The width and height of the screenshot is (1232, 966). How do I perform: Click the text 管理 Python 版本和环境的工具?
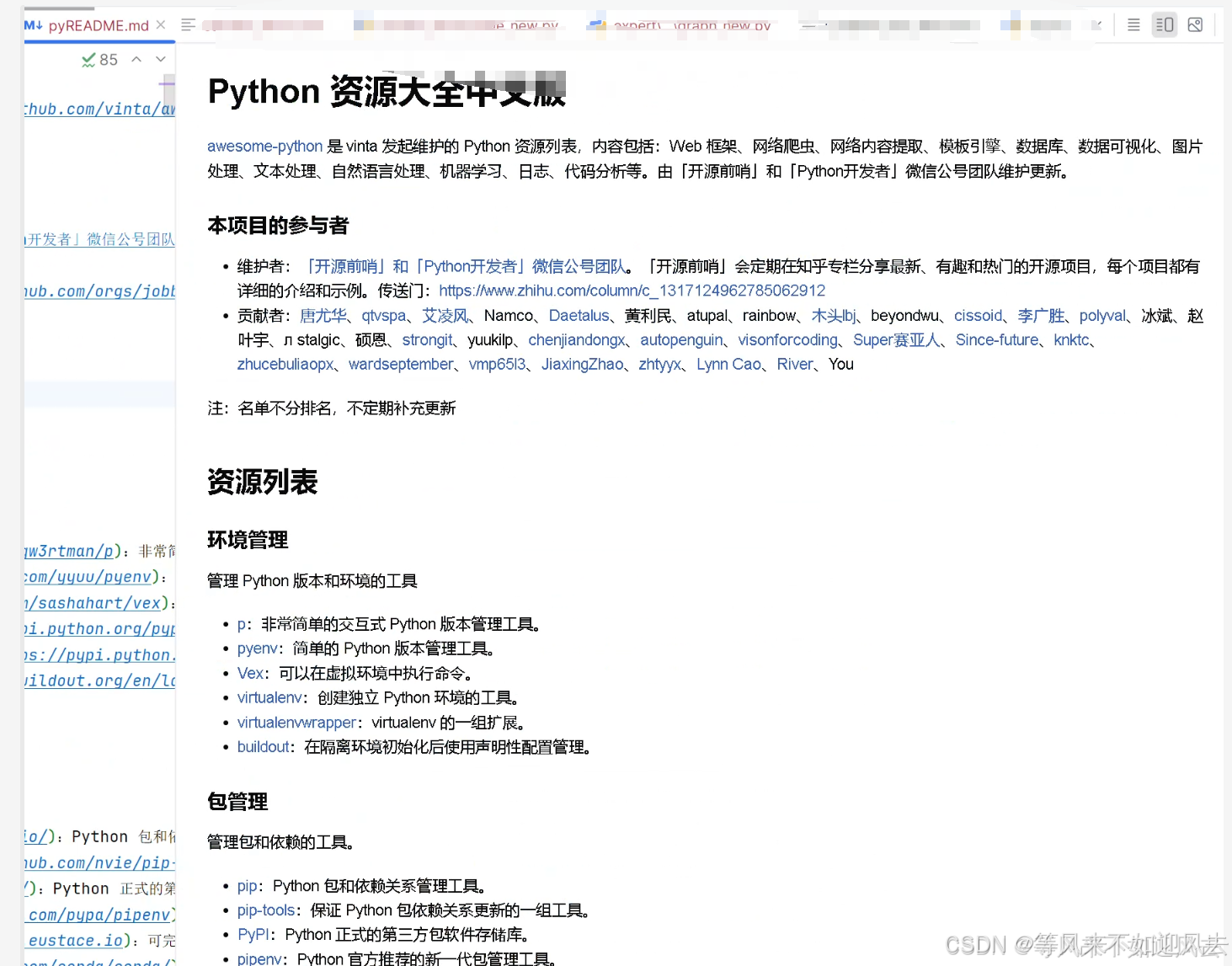pyautogui.click(x=312, y=582)
